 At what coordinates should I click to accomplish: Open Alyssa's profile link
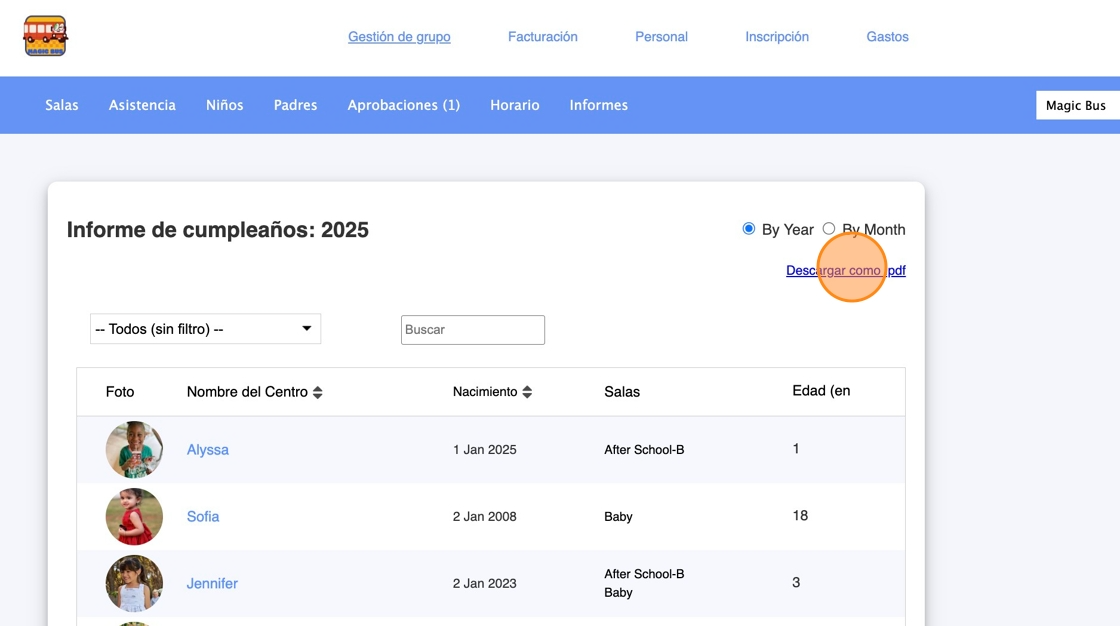point(208,449)
